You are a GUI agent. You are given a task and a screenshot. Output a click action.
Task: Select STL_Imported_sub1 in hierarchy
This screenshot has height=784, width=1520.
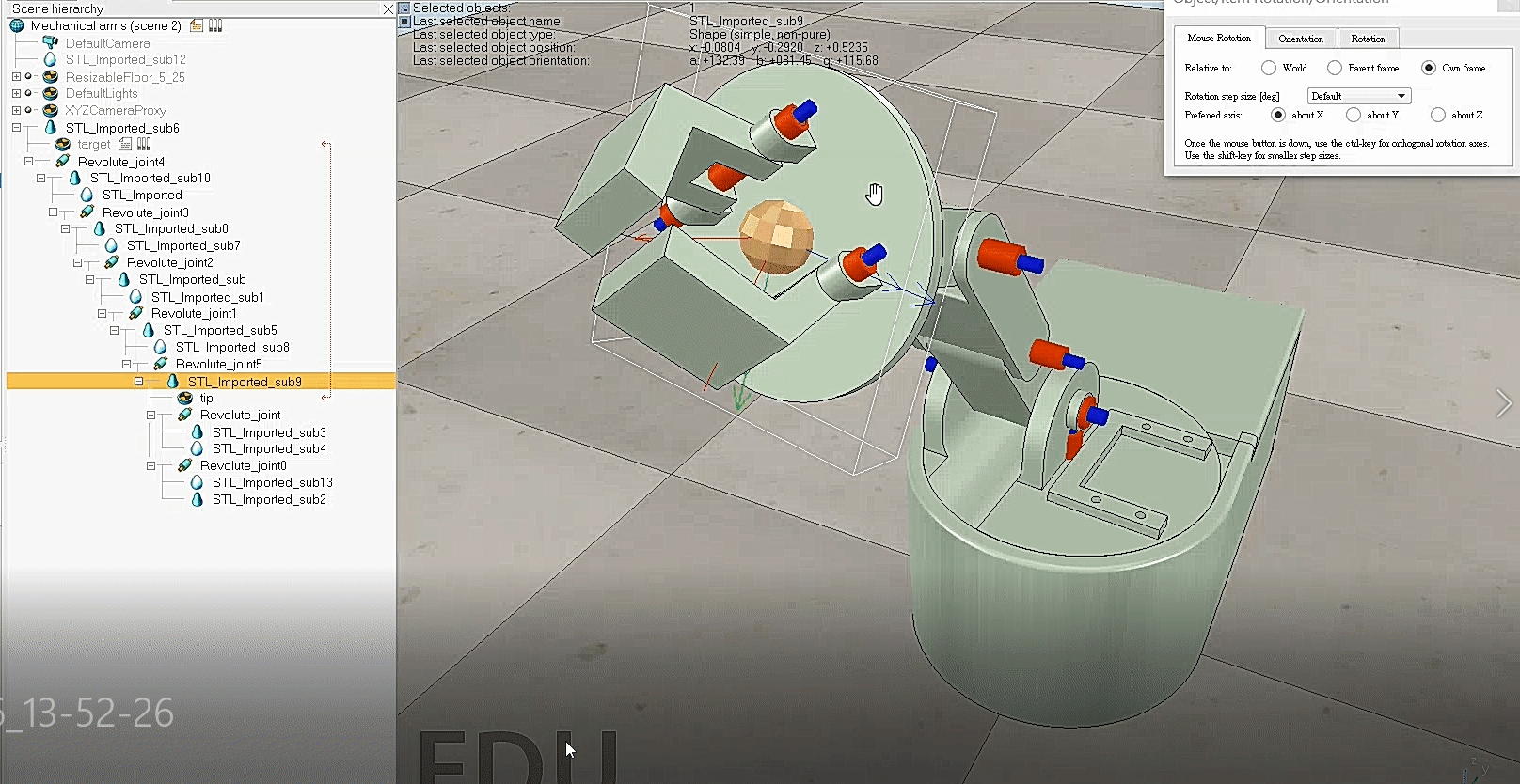[x=208, y=297]
